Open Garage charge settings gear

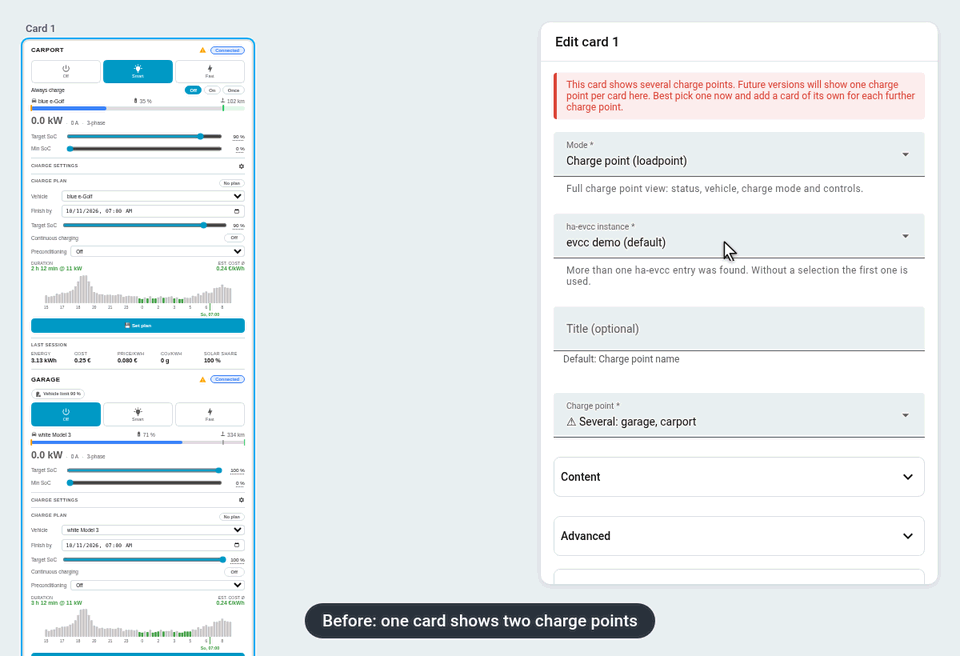(241, 500)
